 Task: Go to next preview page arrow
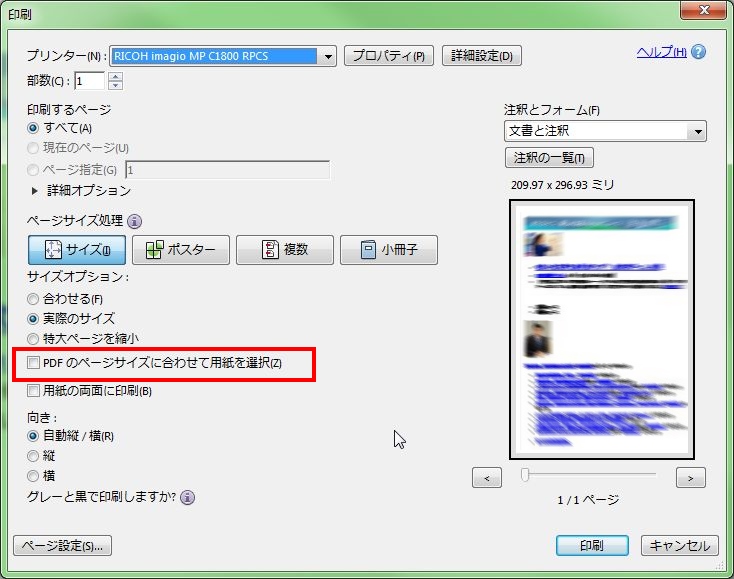690,478
